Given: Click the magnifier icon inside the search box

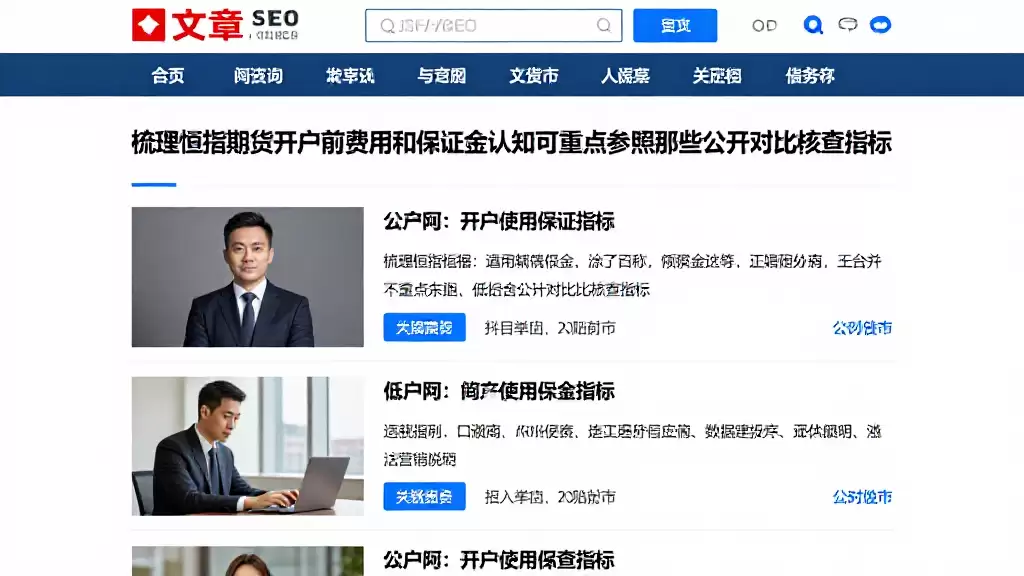Looking at the screenshot, I should pos(603,25).
